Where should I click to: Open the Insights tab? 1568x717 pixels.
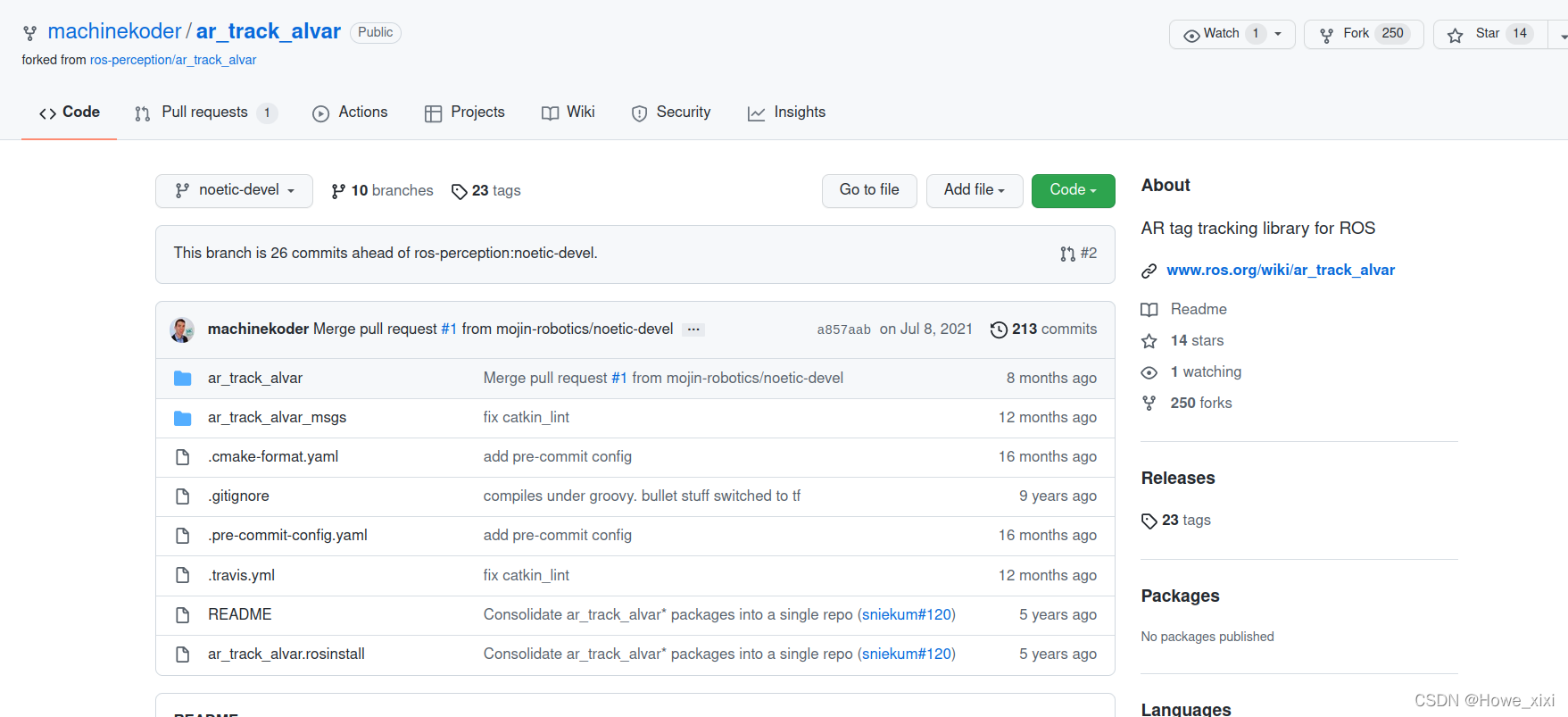click(x=787, y=113)
